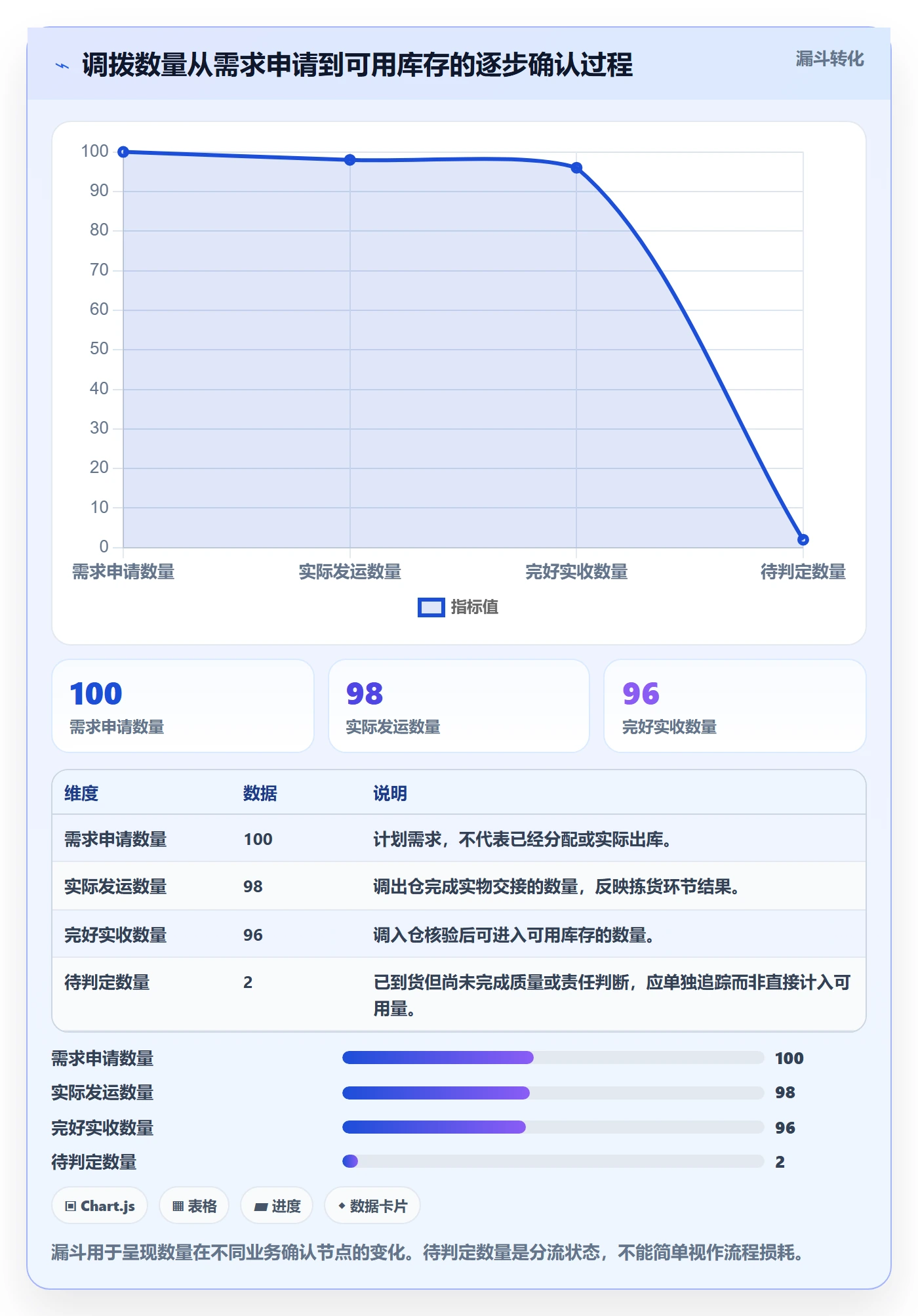Image resolution: width=918 pixels, height=1316 pixels.
Task: Toggle the 指标值 legend swatch
Action: [x=431, y=607]
